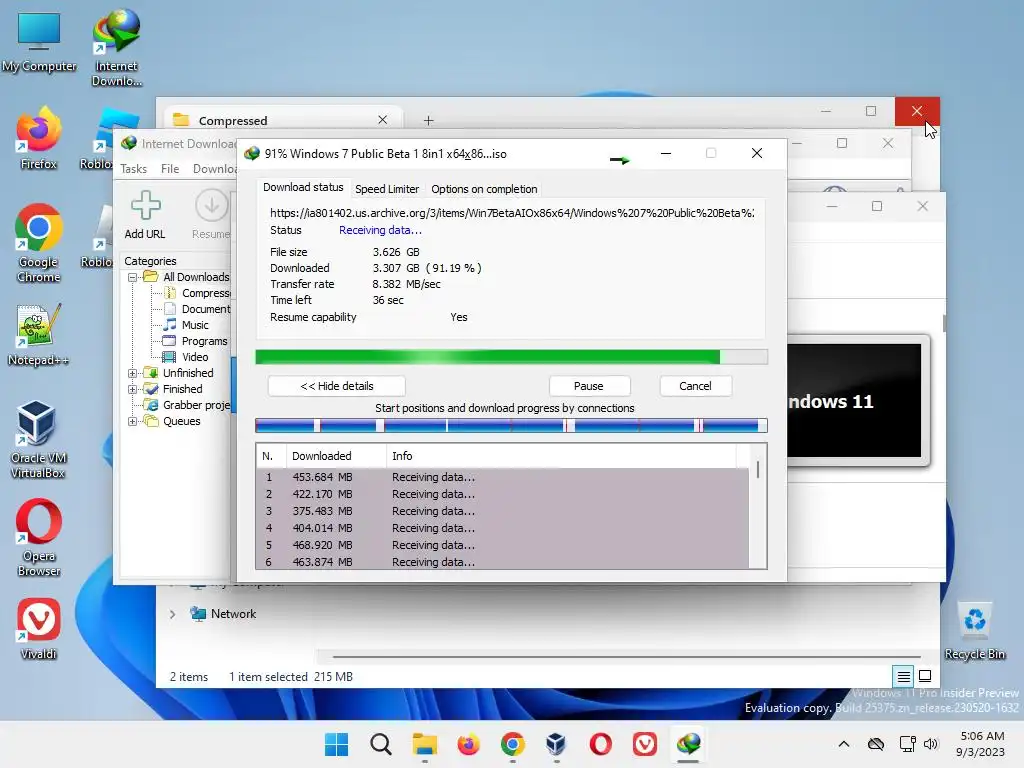Launch Opera Browser desktop icon
Viewport: 1024px width, 768px height.
pos(39,537)
